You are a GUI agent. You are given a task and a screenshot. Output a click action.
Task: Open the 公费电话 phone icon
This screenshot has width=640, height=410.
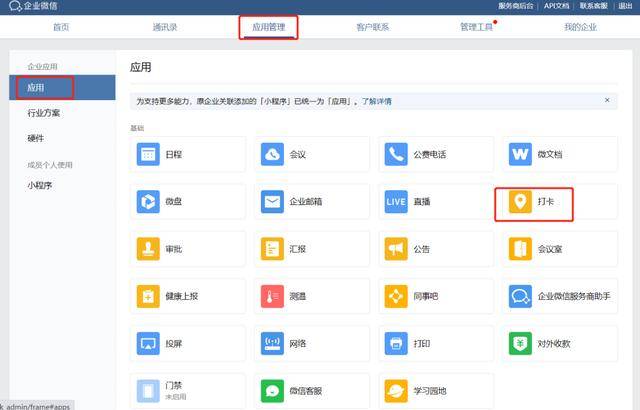point(396,154)
